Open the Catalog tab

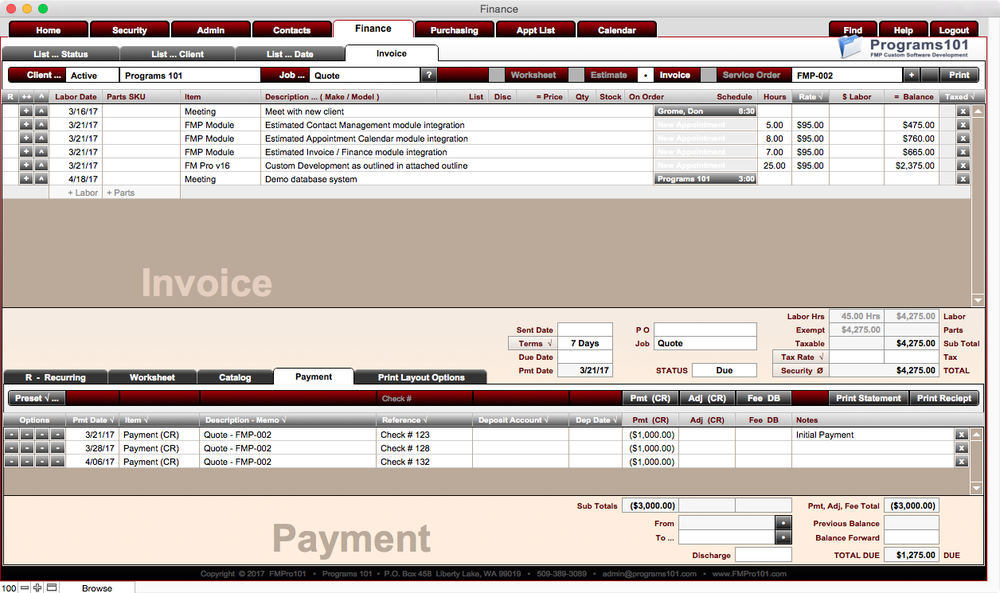pos(235,377)
